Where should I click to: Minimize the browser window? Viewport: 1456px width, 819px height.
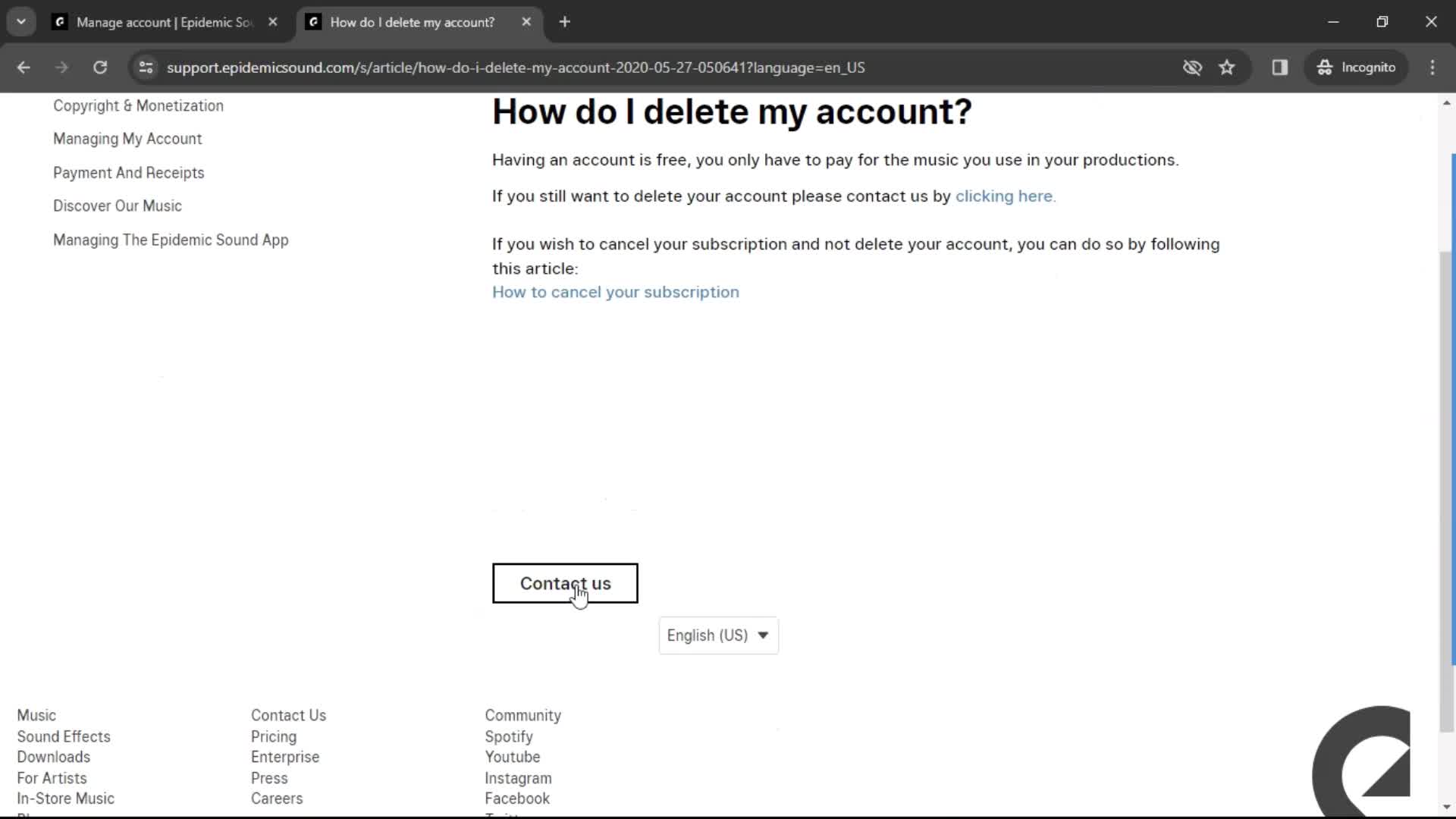pyautogui.click(x=1333, y=22)
